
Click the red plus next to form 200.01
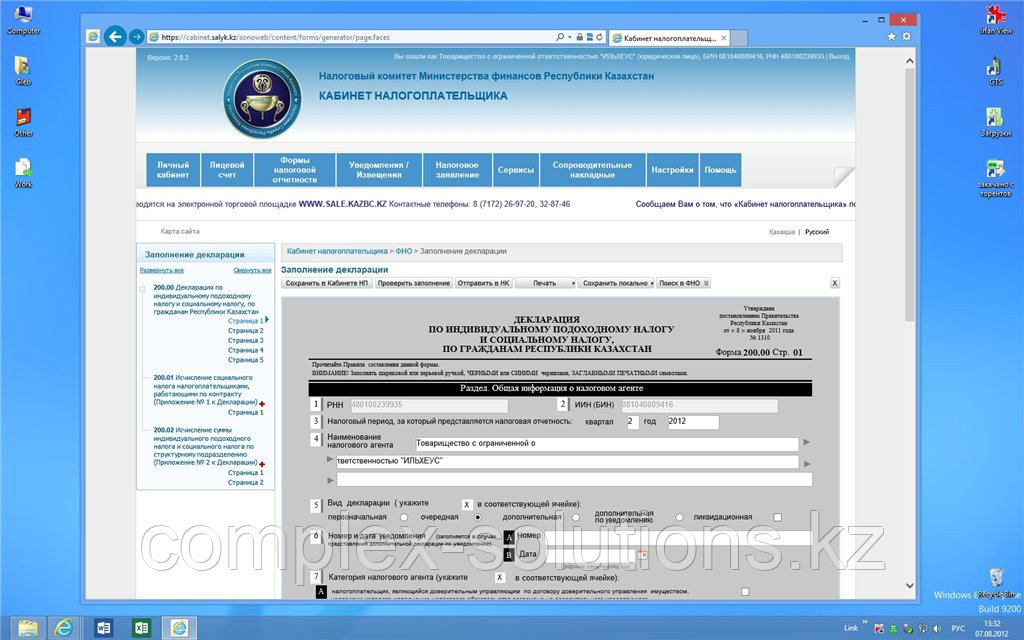click(x=263, y=403)
